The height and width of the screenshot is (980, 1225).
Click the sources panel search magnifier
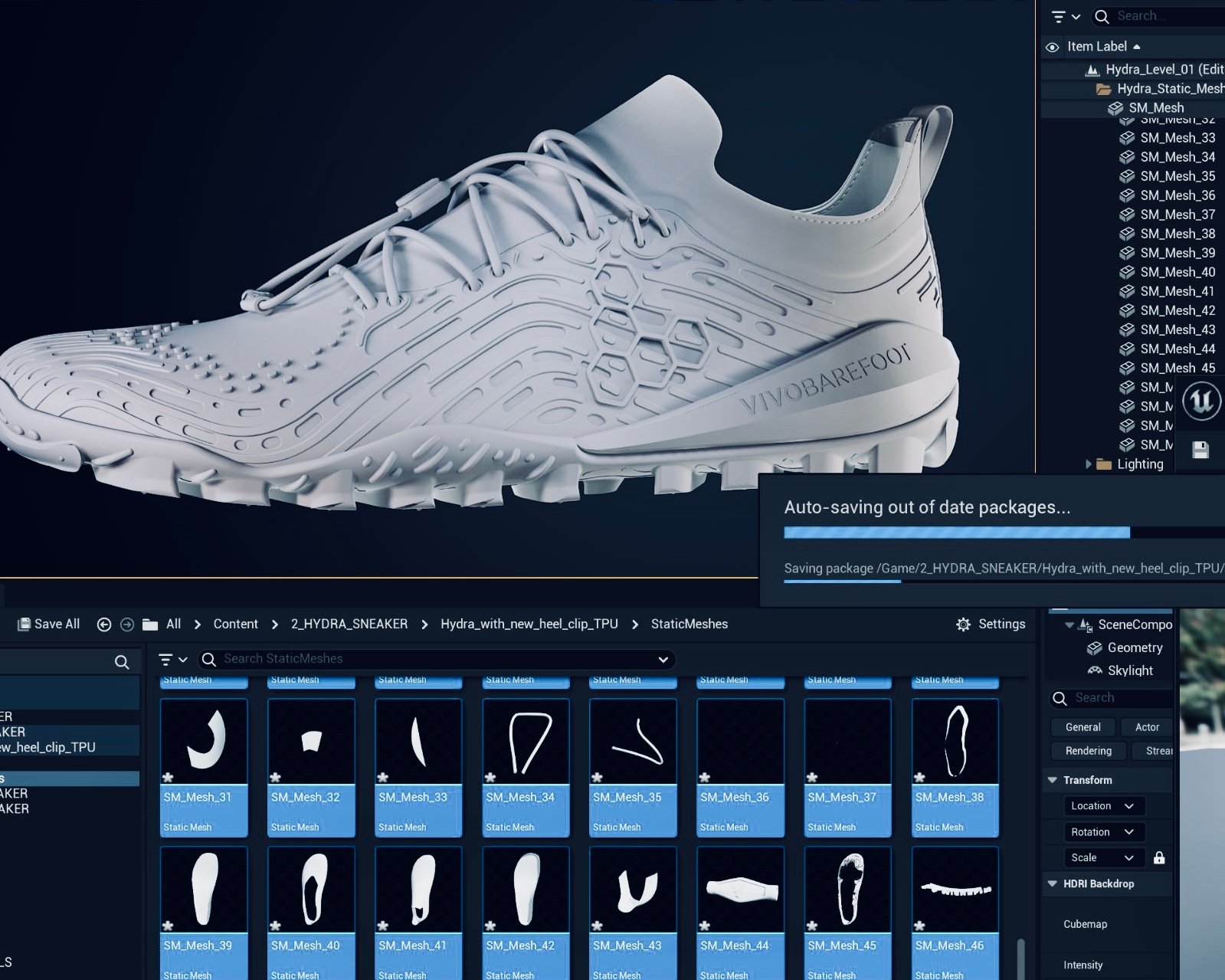point(122,662)
